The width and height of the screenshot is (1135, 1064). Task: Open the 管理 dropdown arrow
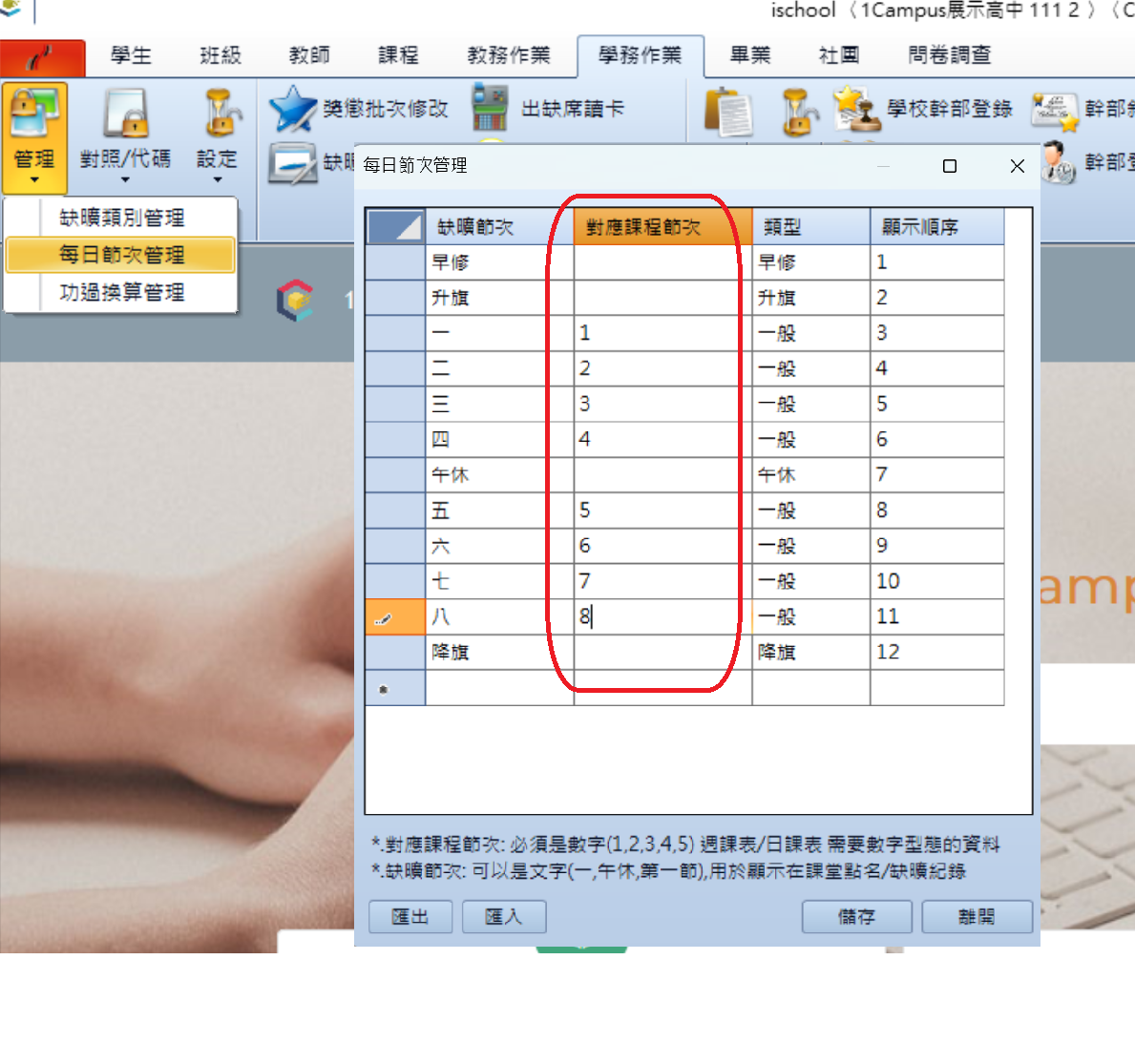(x=34, y=179)
